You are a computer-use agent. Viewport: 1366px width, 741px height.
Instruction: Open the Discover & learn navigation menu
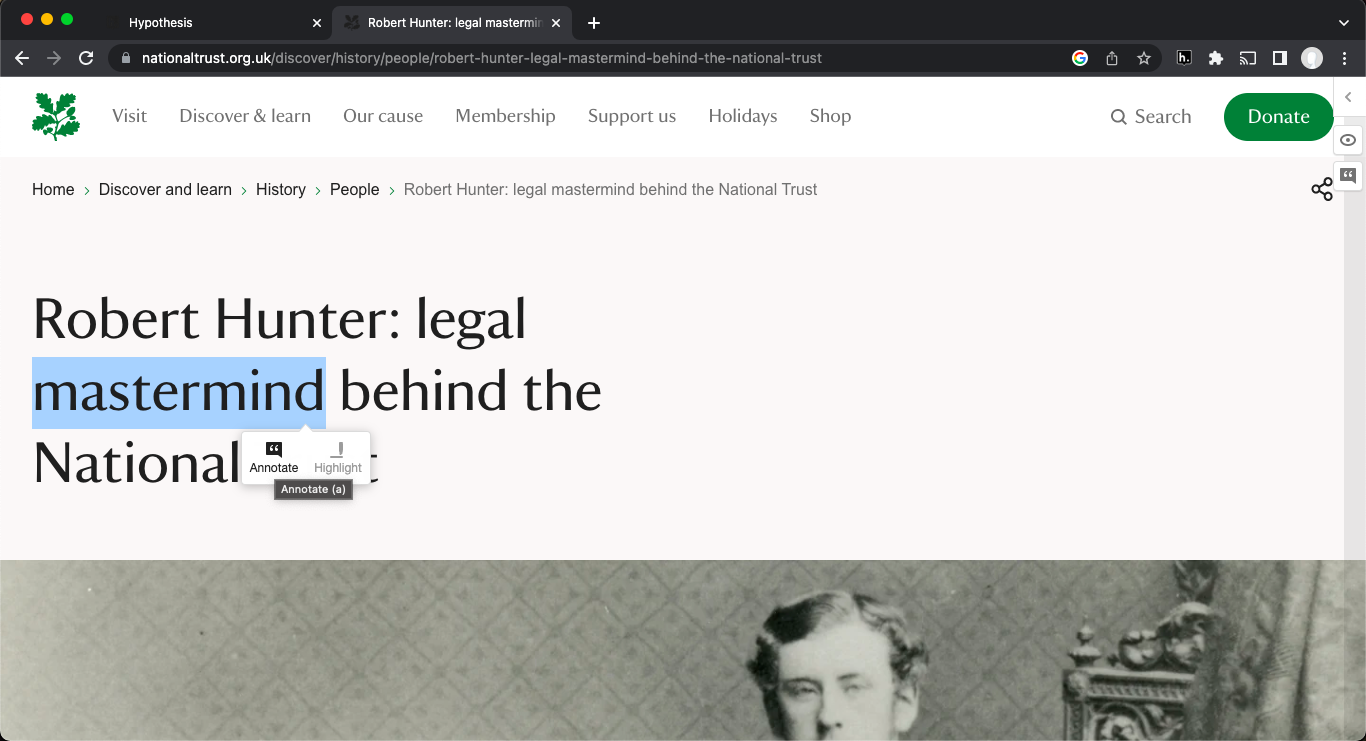pyautogui.click(x=244, y=117)
